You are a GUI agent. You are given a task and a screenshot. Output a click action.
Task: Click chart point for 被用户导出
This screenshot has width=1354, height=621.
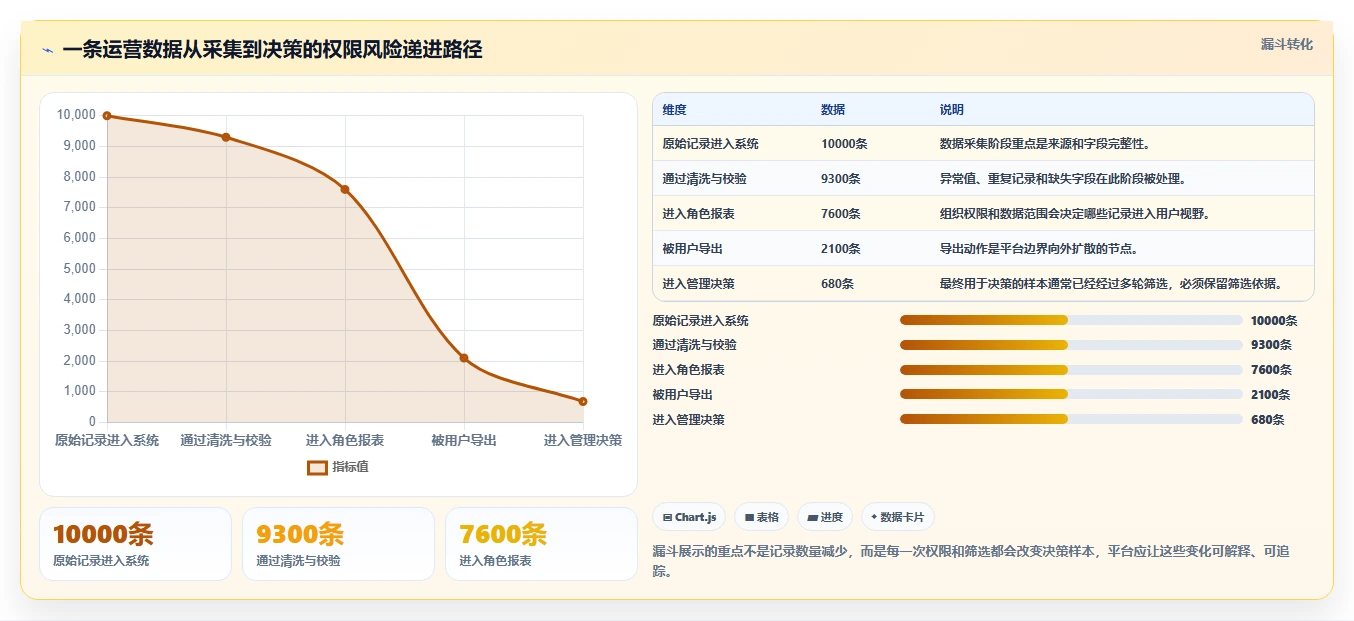pos(464,358)
